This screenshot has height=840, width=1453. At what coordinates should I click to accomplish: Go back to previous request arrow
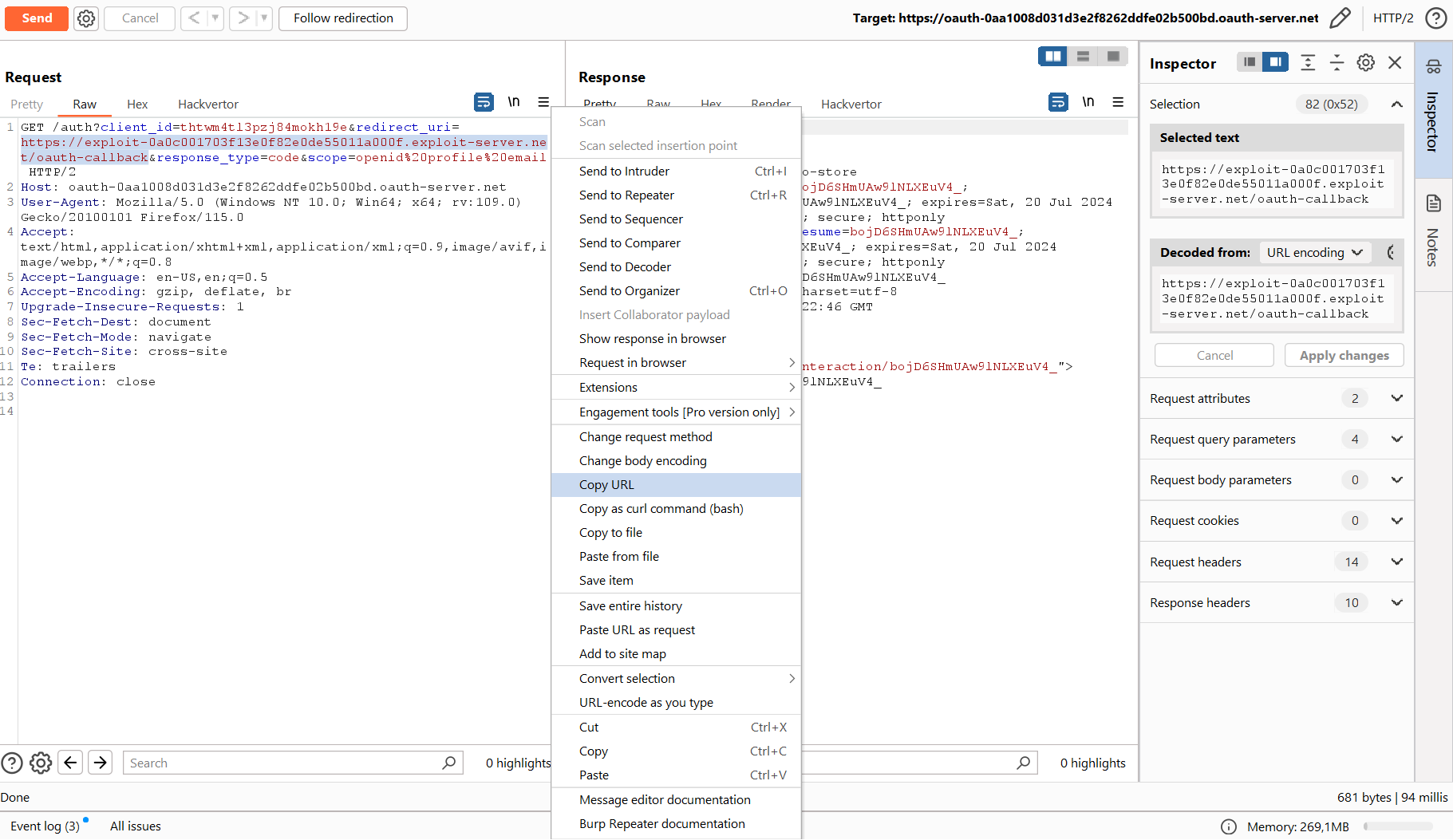pos(194,18)
